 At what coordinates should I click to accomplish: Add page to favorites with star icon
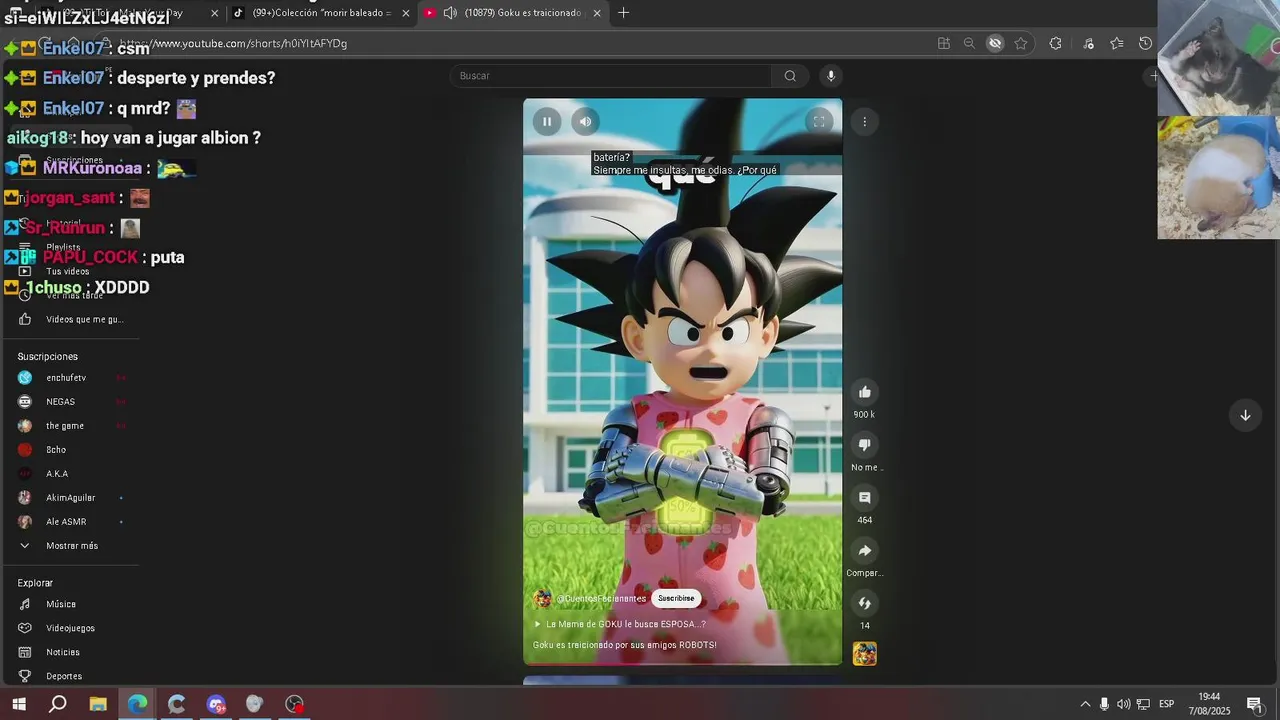(x=1020, y=44)
